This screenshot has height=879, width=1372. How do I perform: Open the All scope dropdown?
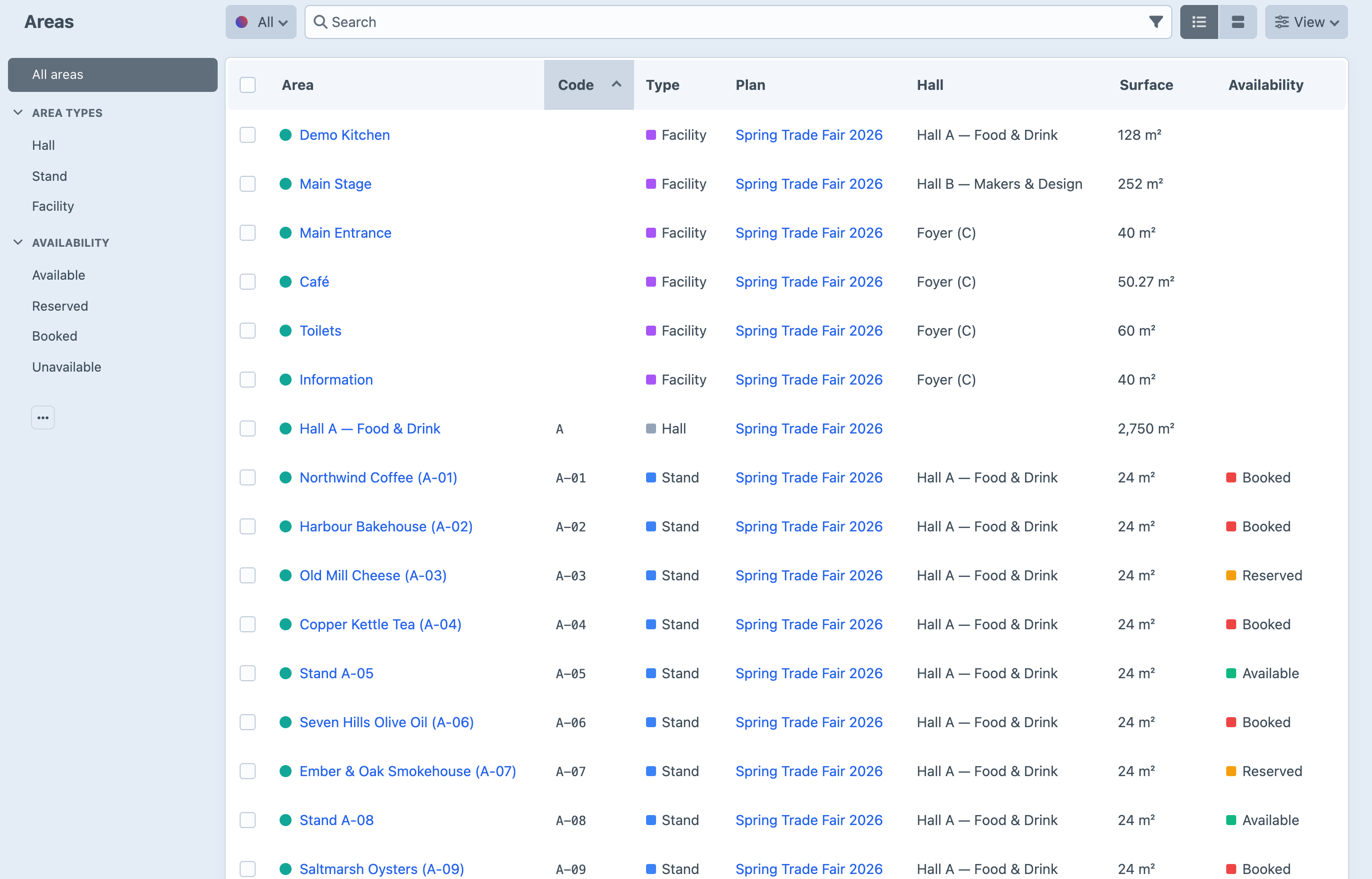tap(261, 22)
